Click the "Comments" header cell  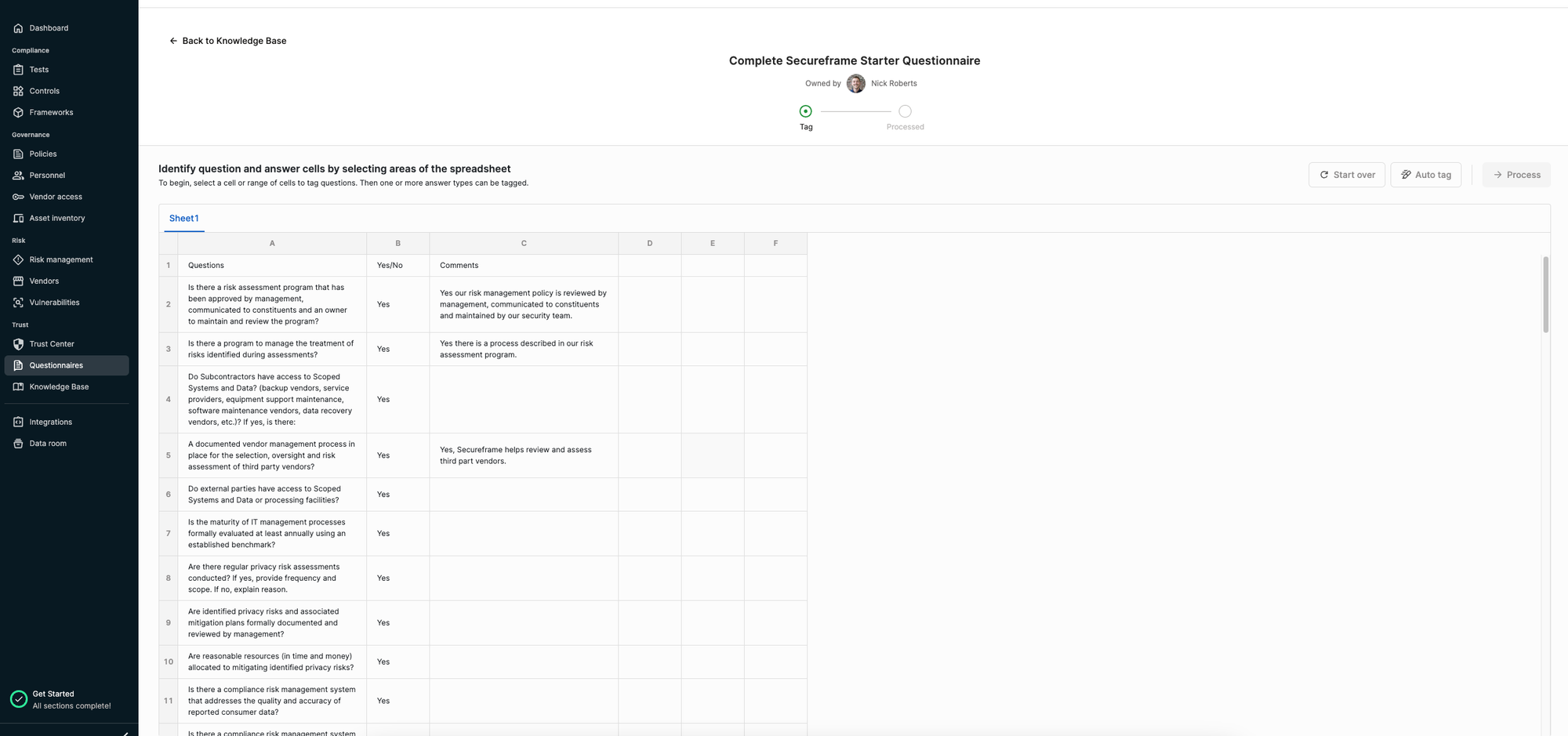[x=524, y=266]
